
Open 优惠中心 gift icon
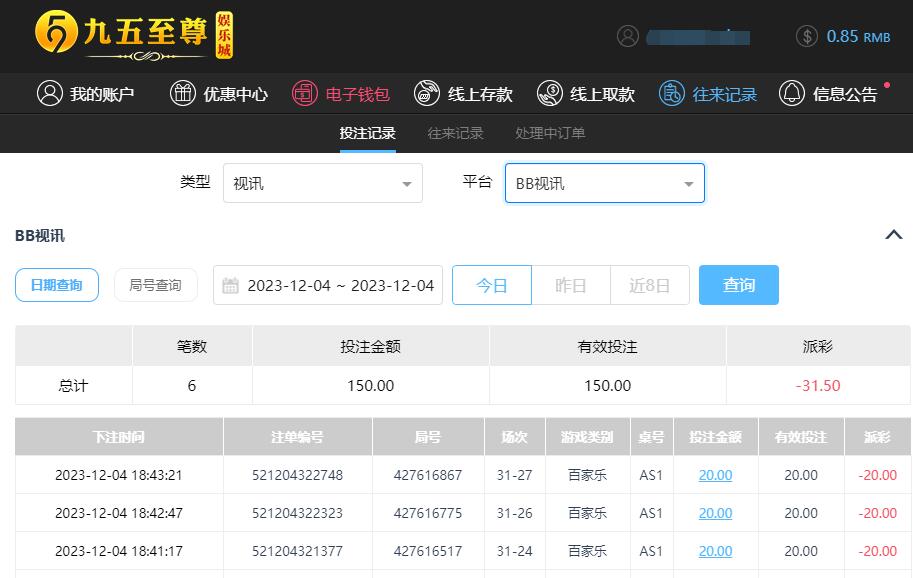click(182, 94)
